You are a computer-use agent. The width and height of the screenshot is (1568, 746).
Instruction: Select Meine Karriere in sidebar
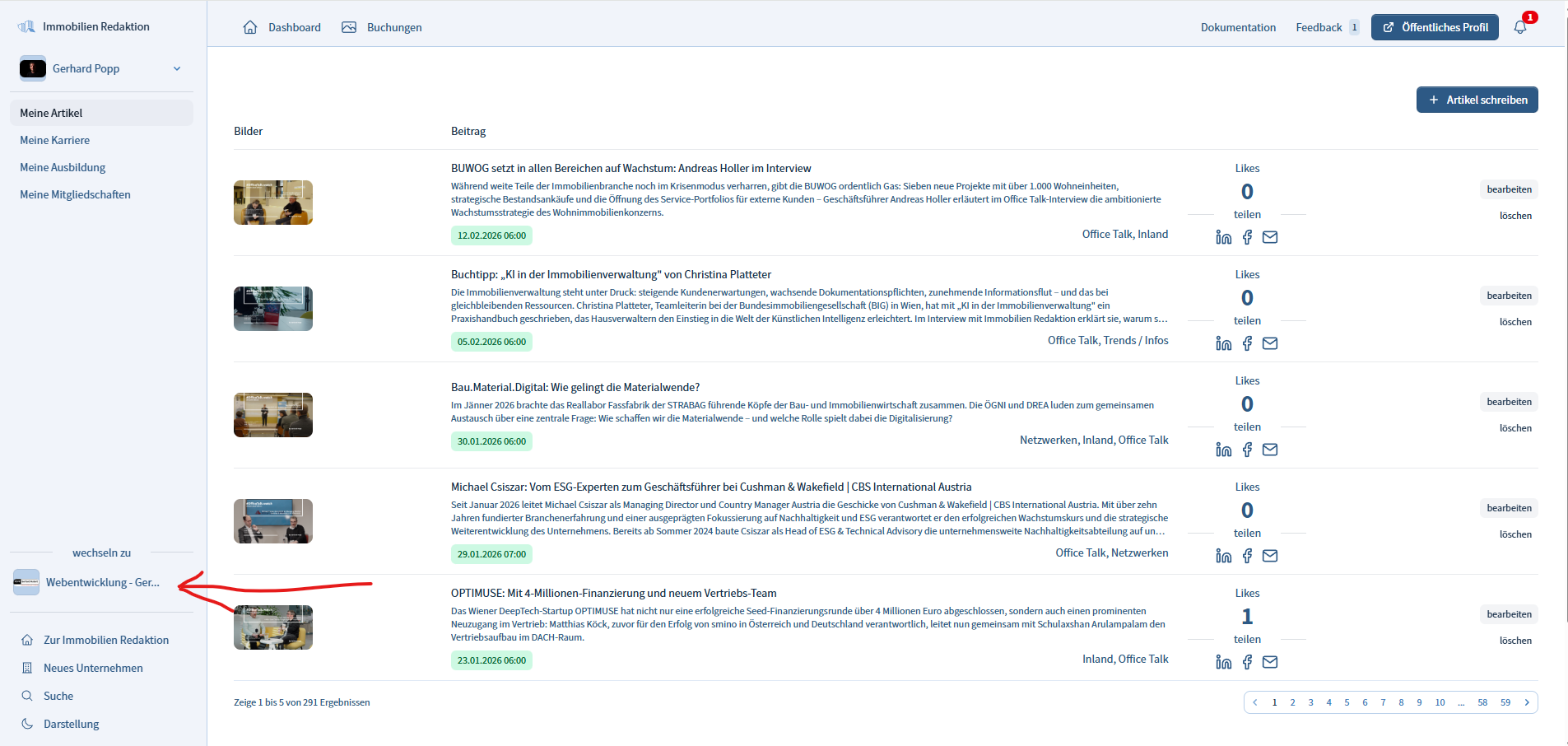[55, 140]
